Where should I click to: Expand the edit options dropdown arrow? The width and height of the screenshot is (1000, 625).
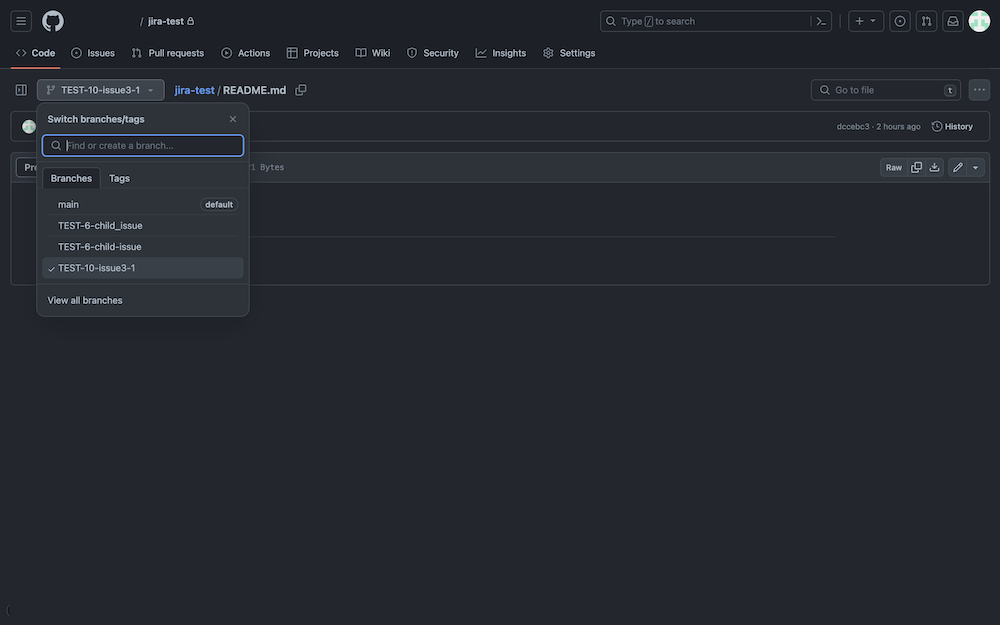tap(976, 168)
